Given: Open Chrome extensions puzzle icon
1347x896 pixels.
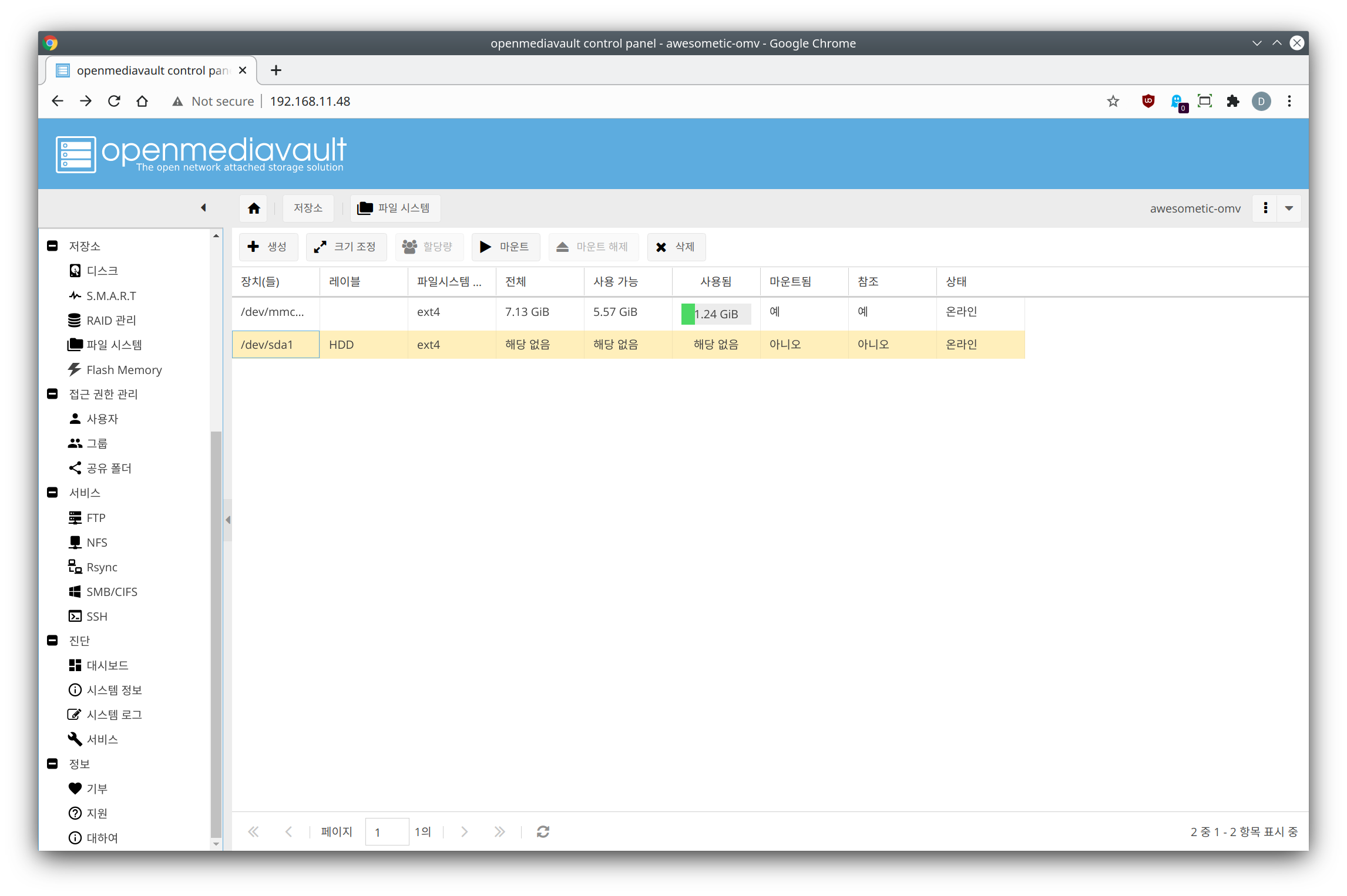Looking at the screenshot, I should point(1233,101).
